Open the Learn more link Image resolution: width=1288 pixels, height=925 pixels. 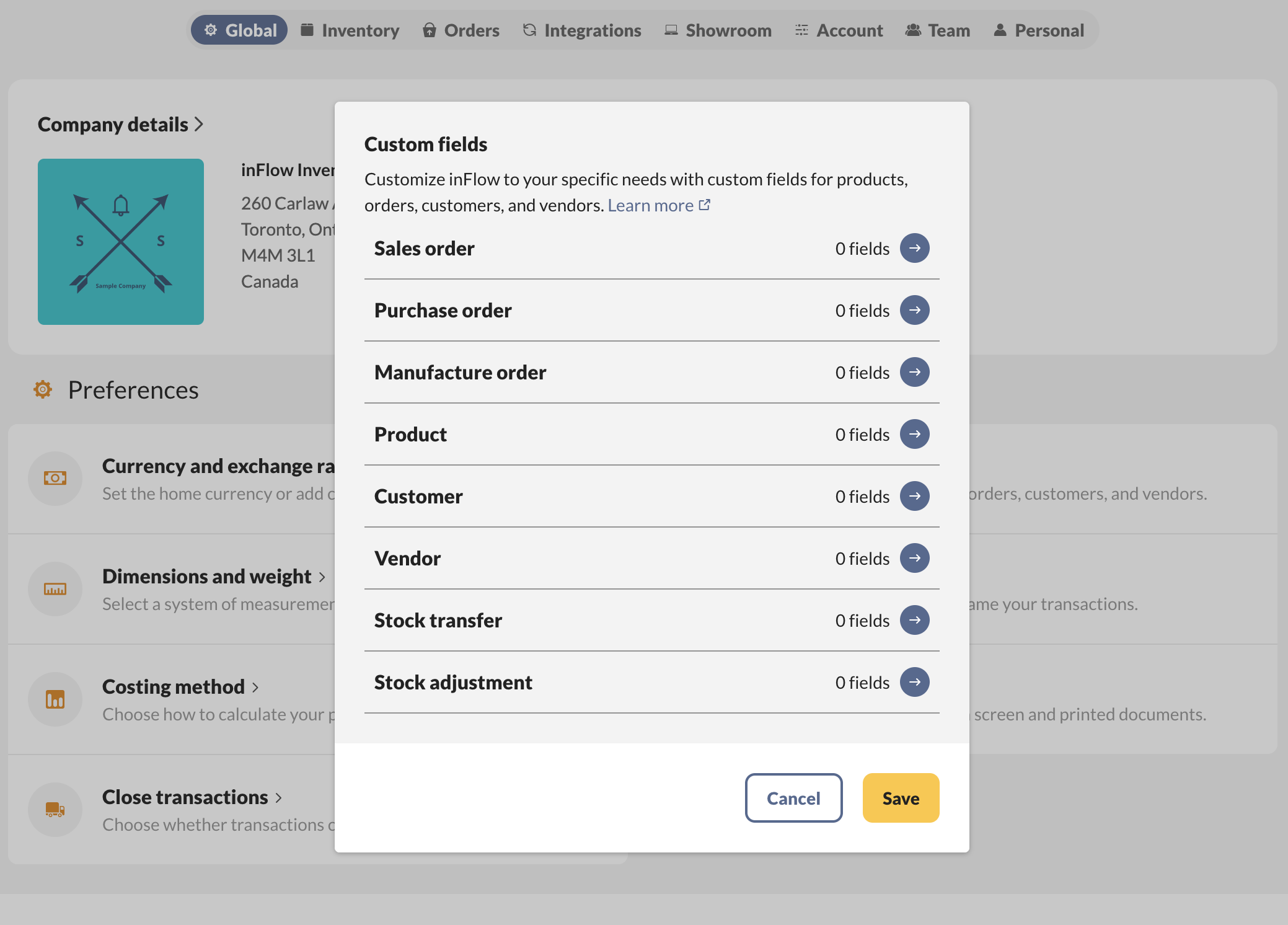pyautogui.click(x=650, y=205)
